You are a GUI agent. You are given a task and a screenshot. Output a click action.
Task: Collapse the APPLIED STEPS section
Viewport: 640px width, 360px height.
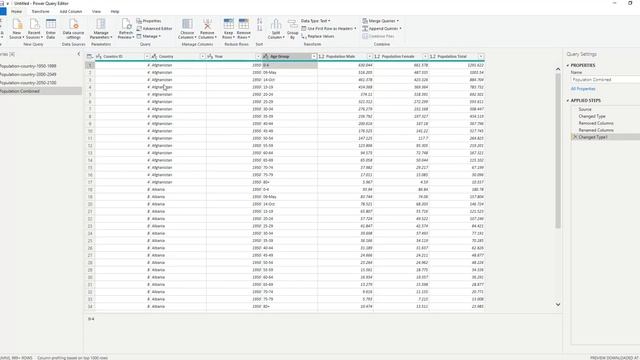pyautogui.click(x=568, y=100)
